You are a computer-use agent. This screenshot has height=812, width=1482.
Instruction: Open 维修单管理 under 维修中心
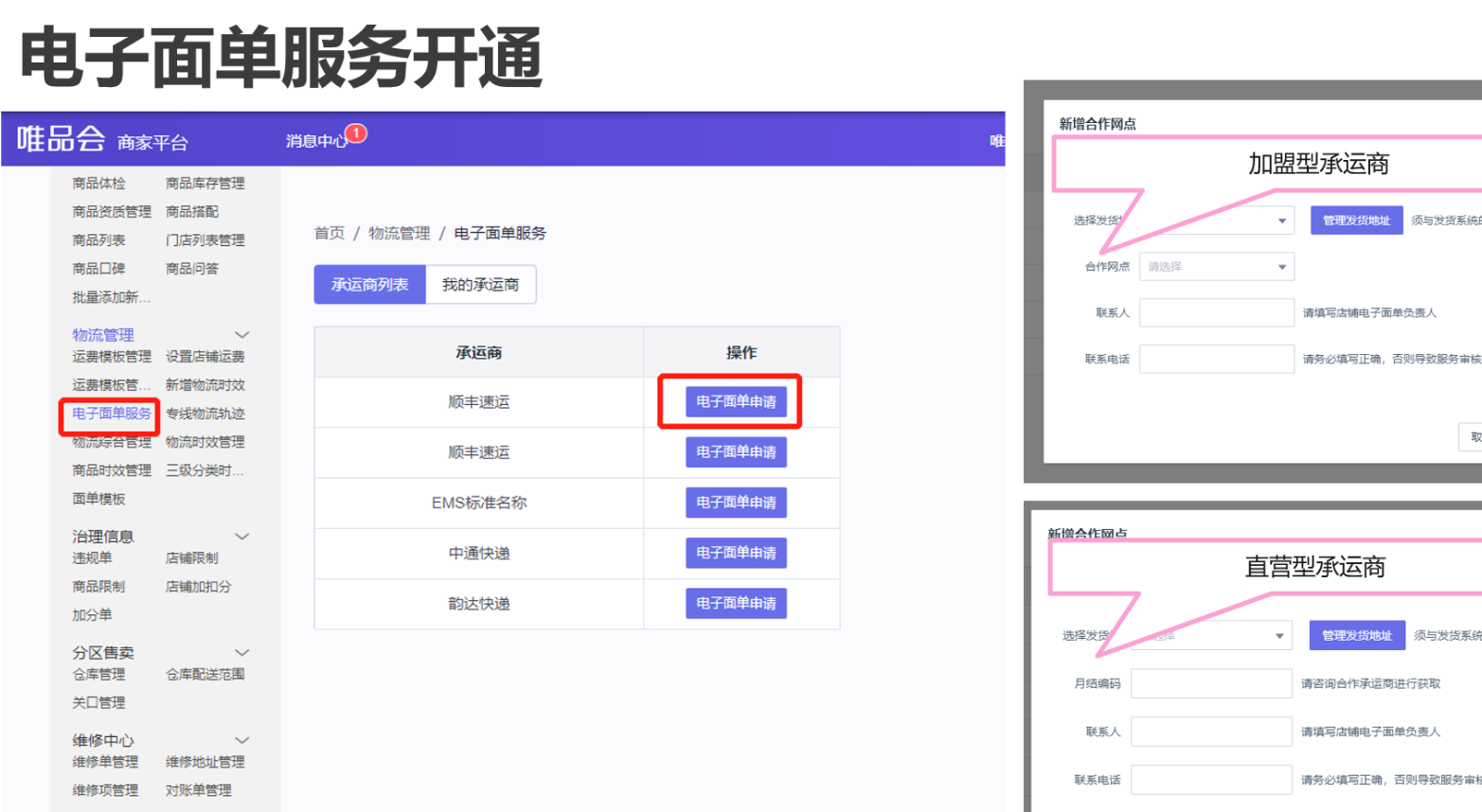click(x=105, y=762)
